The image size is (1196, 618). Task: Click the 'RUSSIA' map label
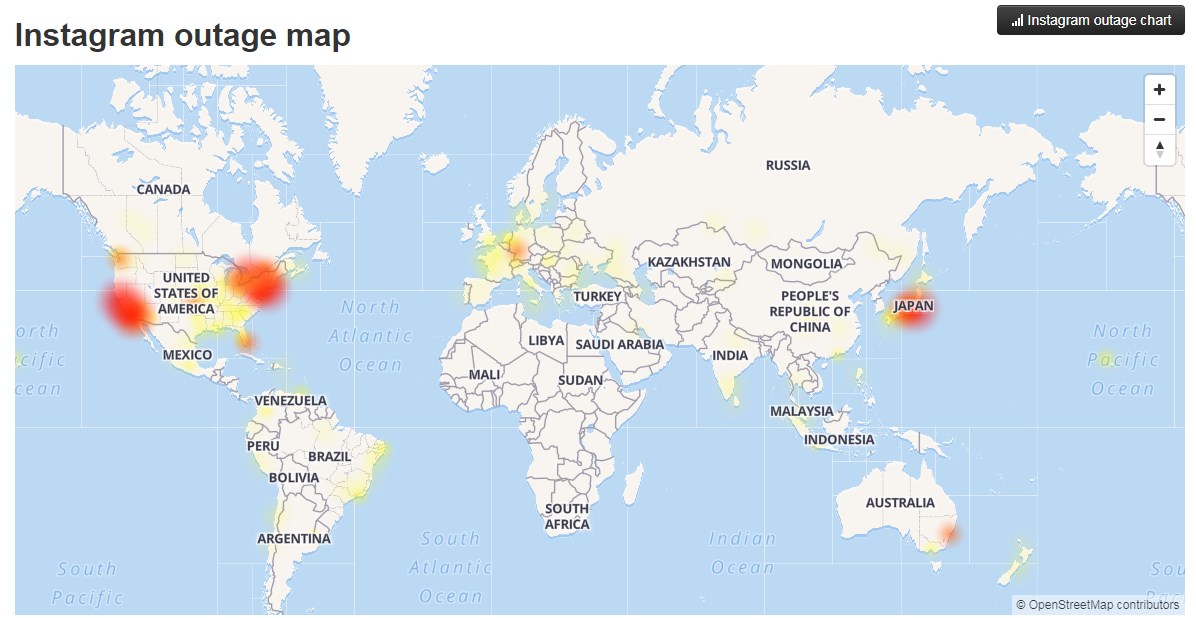coord(788,165)
